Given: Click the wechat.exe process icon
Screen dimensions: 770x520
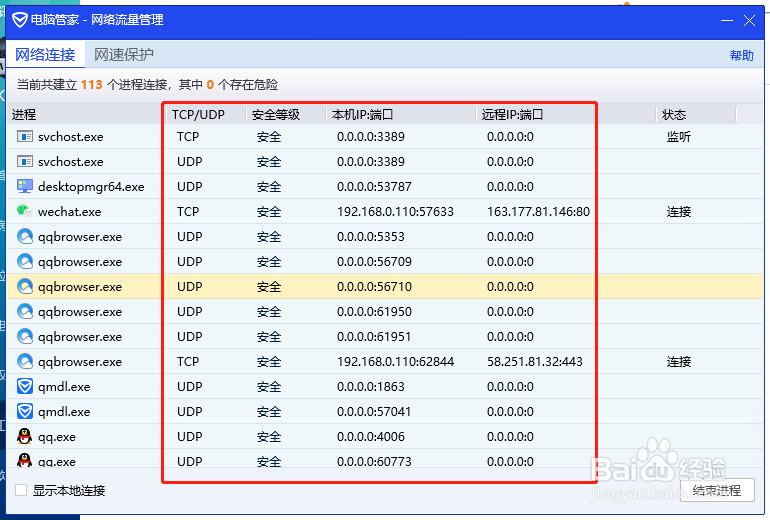Looking at the screenshot, I should 25,211.
